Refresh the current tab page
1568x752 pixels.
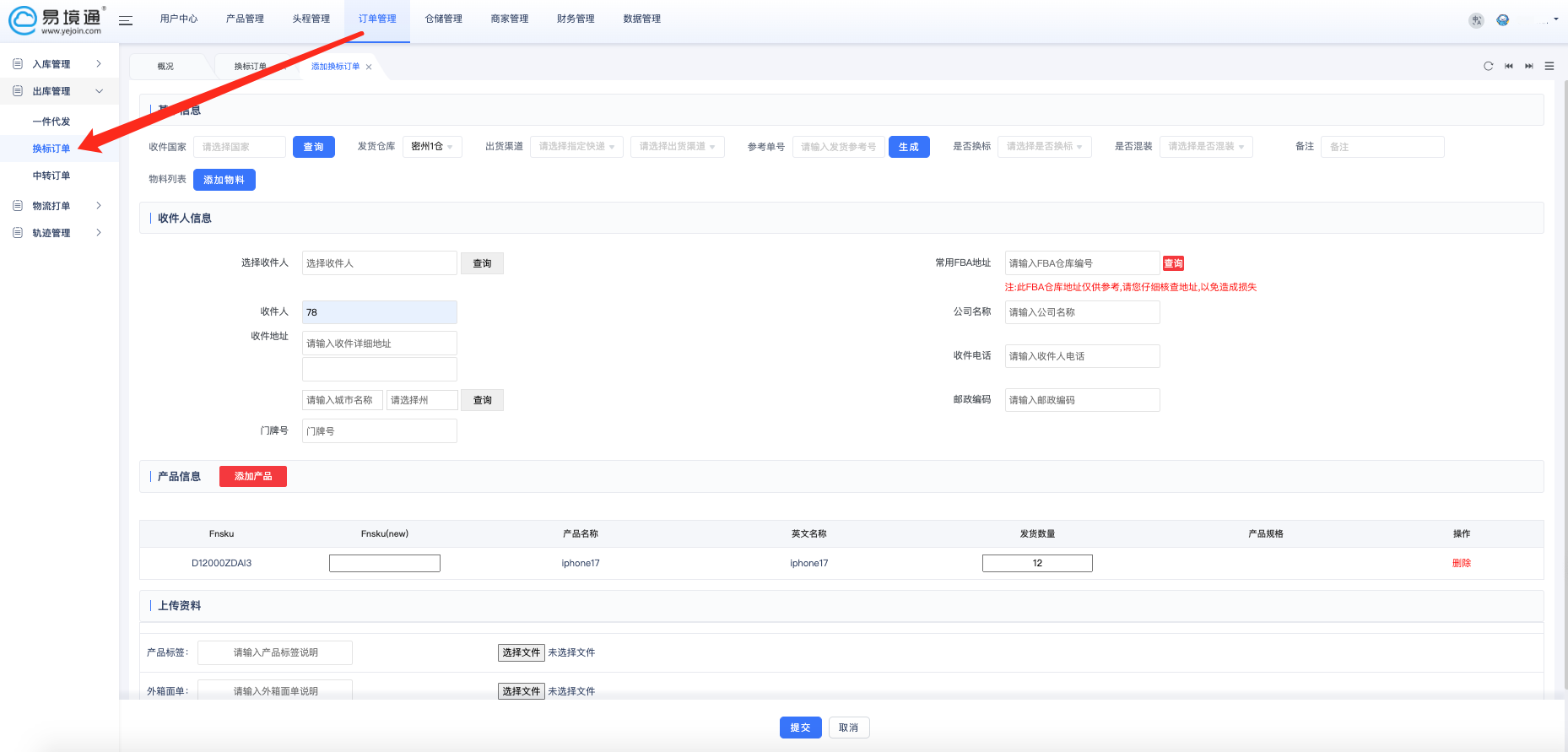[1488, 66]
